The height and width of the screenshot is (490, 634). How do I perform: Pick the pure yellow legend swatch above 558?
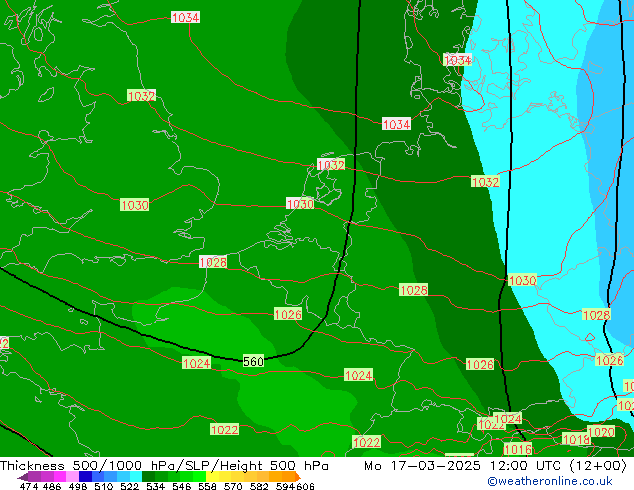click(x=212, y=477)
